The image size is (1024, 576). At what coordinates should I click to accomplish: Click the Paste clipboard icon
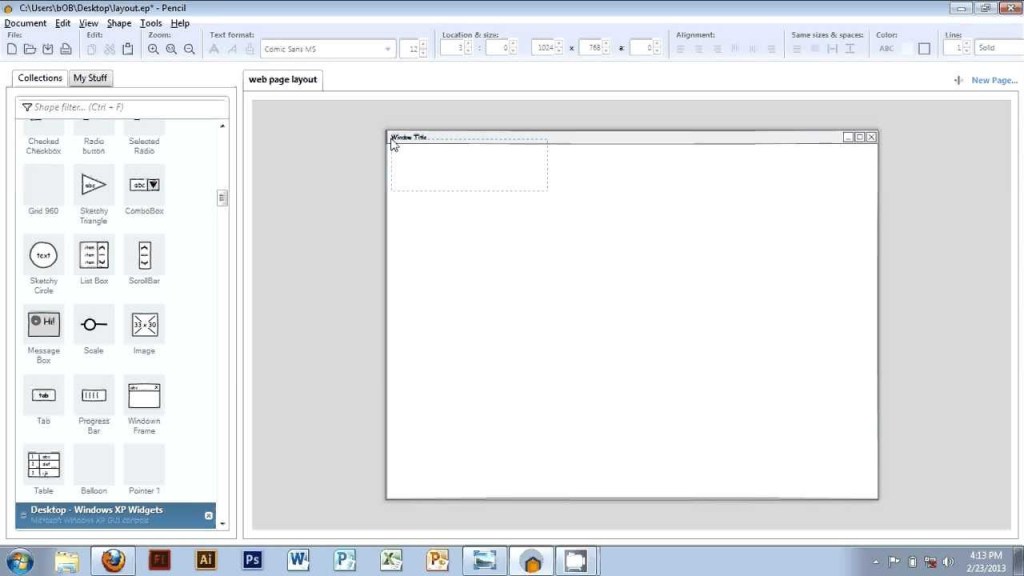[x=127, y=49]
